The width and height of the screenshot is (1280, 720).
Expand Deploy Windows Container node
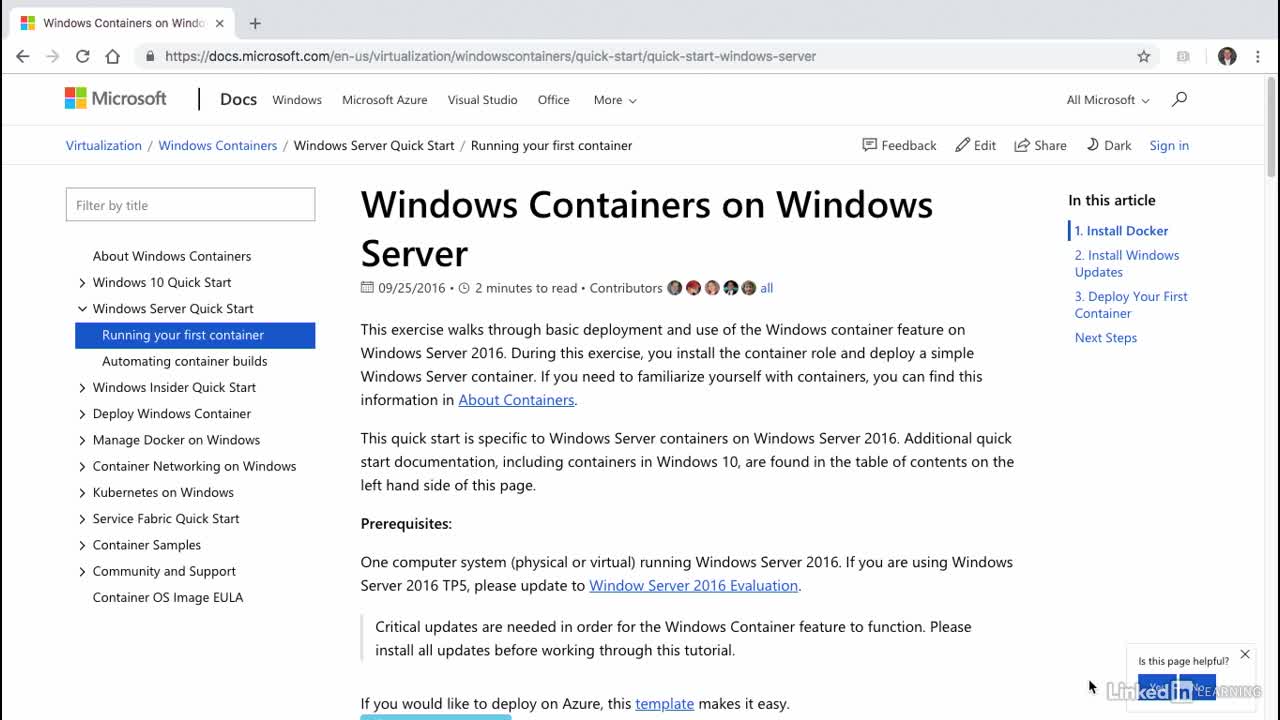pos(82,414)
